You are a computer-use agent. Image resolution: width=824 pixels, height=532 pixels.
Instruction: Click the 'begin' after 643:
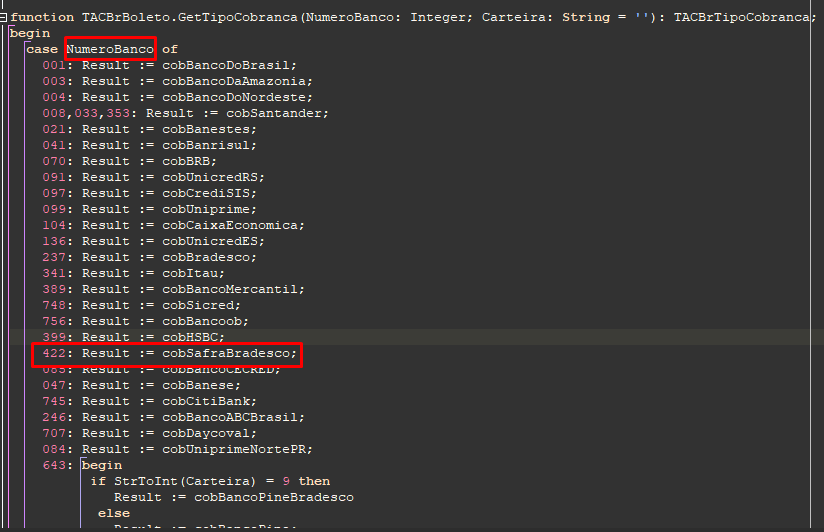[102, 465]
